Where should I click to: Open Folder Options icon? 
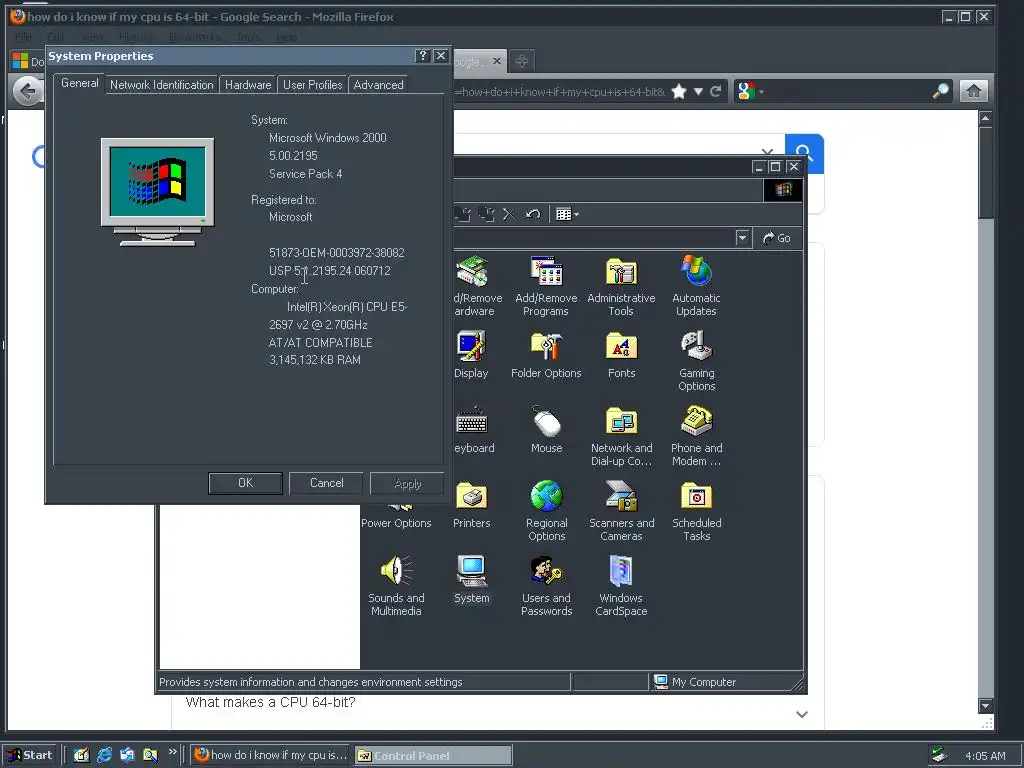tap(546, 355)
